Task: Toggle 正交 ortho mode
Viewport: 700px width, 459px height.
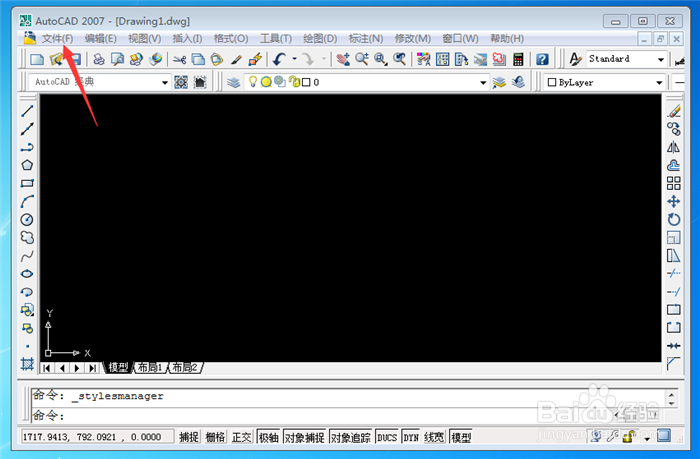Action: (242, 437)
